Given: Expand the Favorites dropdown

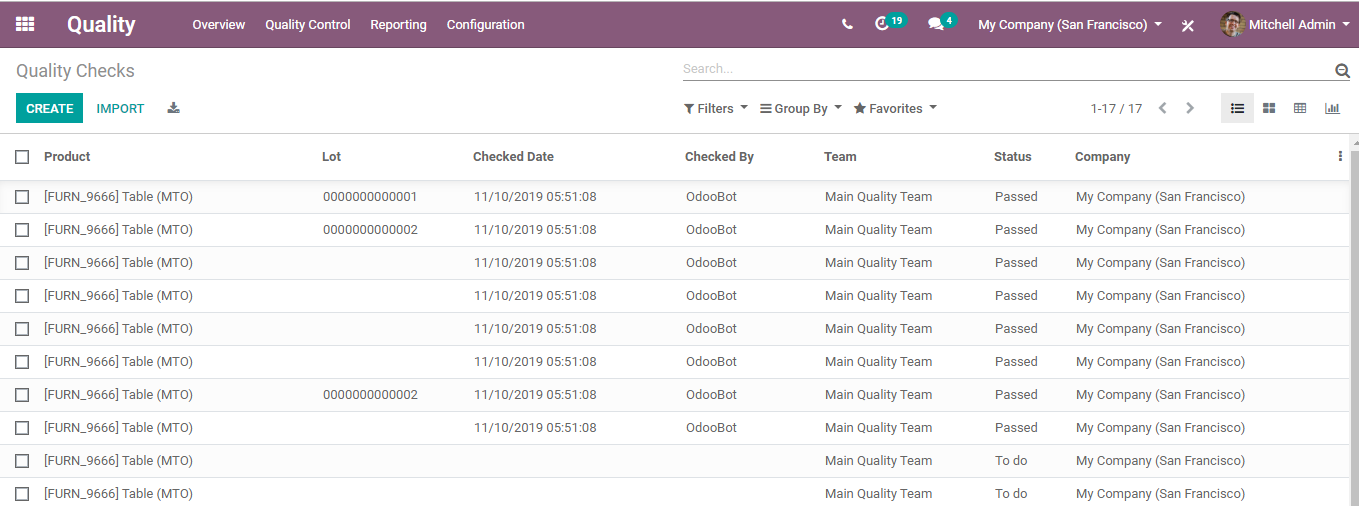Looking at the screenshot, I should pos(895,108).
